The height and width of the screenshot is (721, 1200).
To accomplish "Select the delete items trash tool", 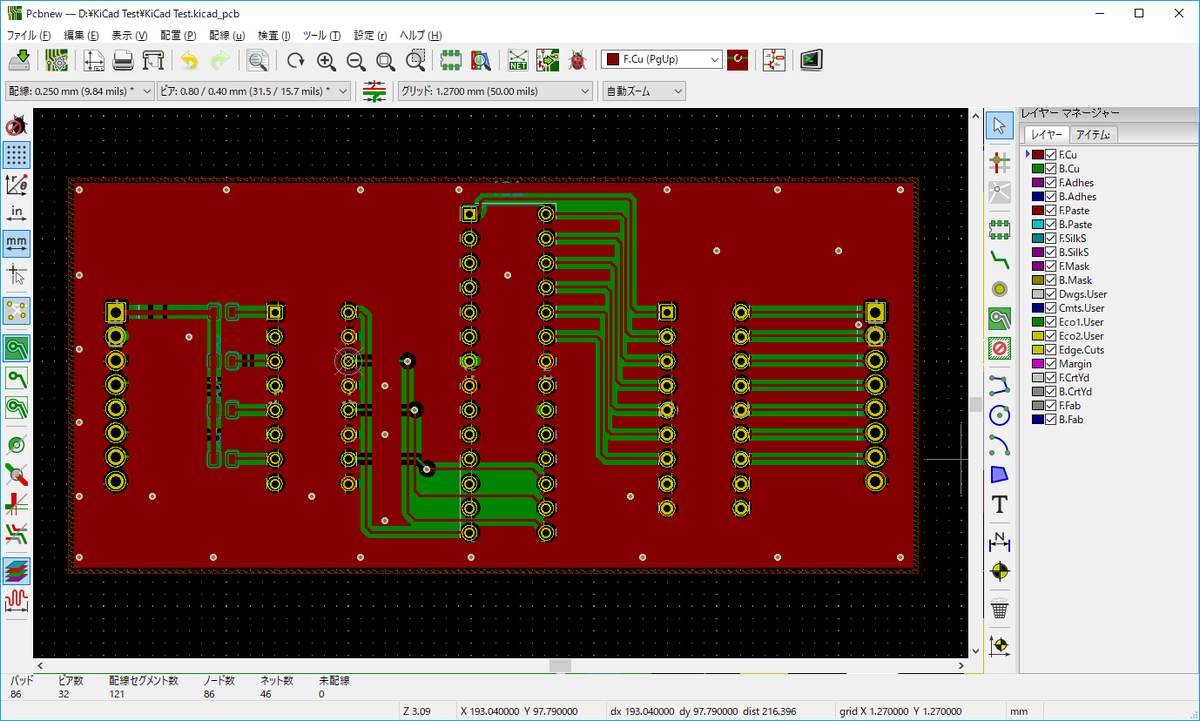I will (x=999, y=608).
